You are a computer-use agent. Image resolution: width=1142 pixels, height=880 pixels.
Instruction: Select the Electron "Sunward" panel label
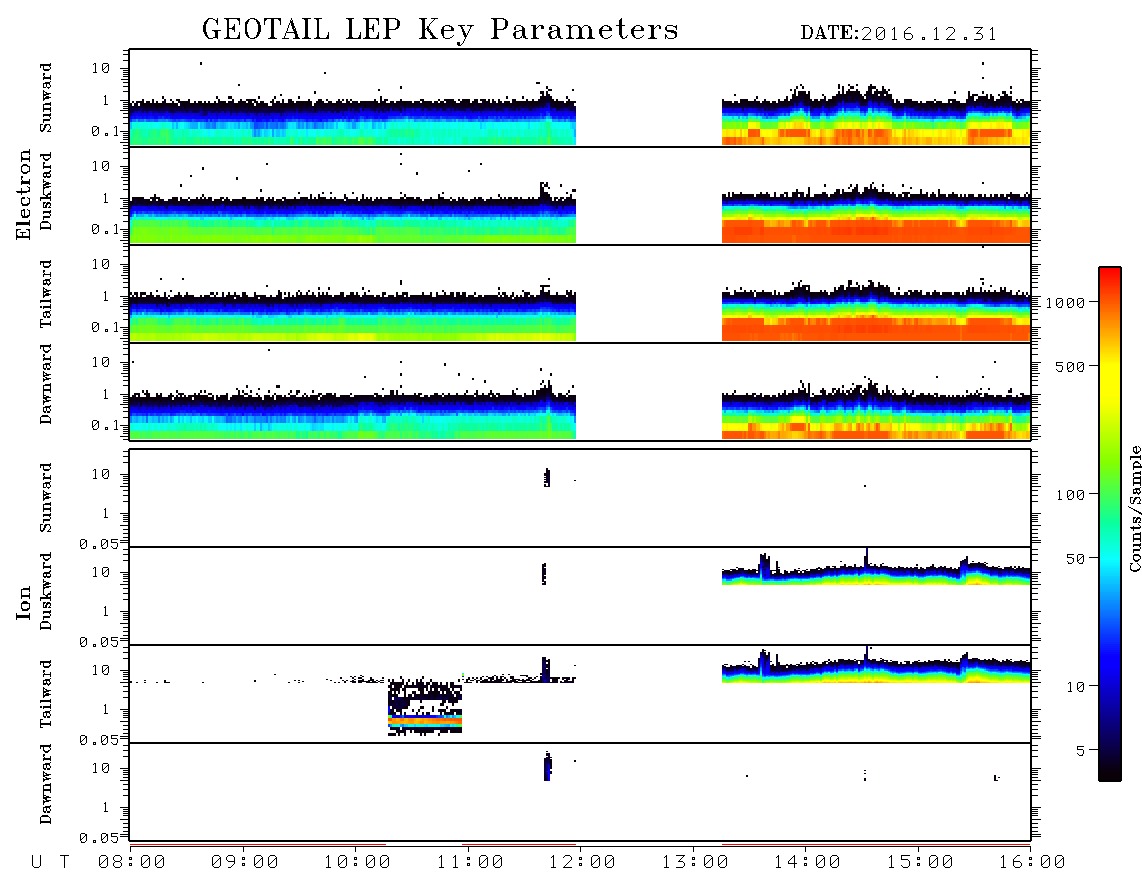click(x=46, y=98)
